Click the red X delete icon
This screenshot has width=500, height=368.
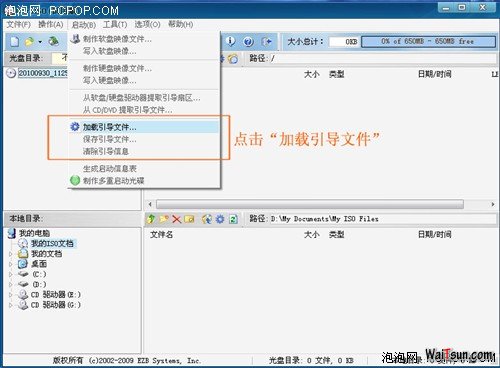click(x=176, y=219)
